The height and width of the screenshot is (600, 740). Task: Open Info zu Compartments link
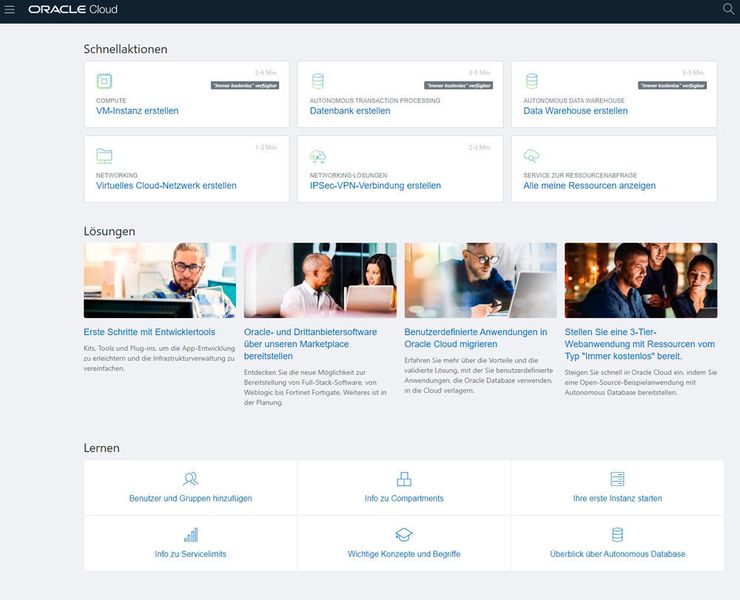click(404, 499)
